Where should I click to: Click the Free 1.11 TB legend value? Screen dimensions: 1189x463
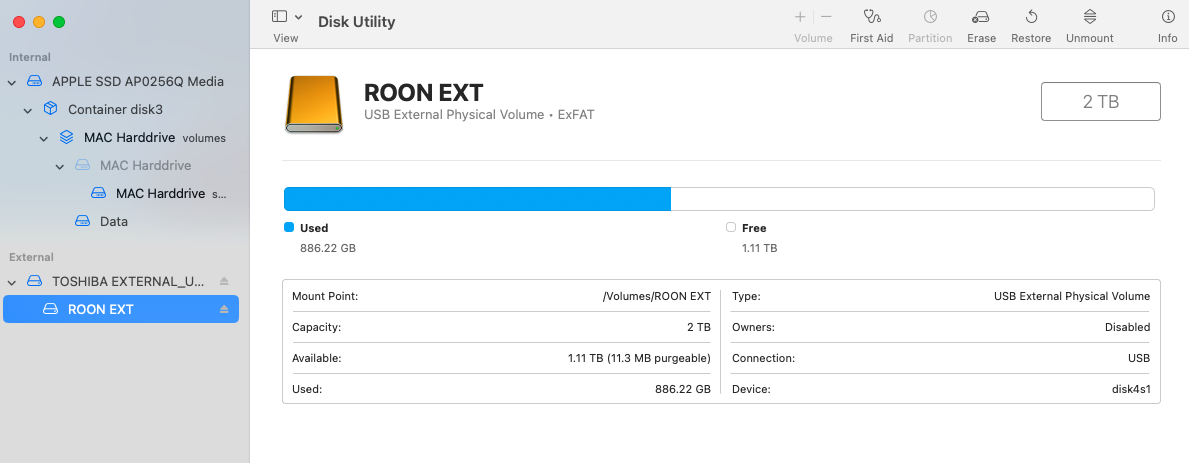[x=759, y=248]
